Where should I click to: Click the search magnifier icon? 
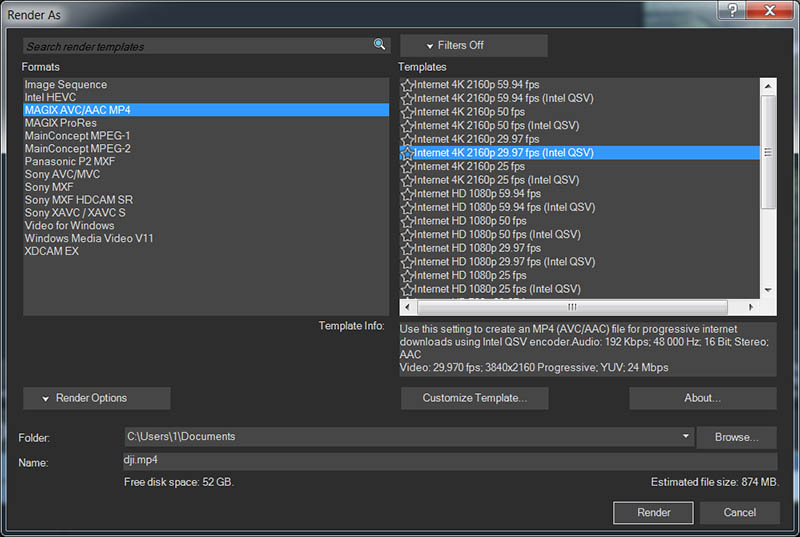[379, 44]
